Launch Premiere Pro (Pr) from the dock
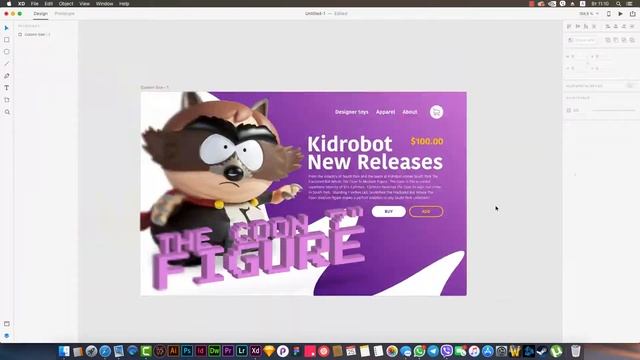The image size is (640, 360). [x=228, y=351]
